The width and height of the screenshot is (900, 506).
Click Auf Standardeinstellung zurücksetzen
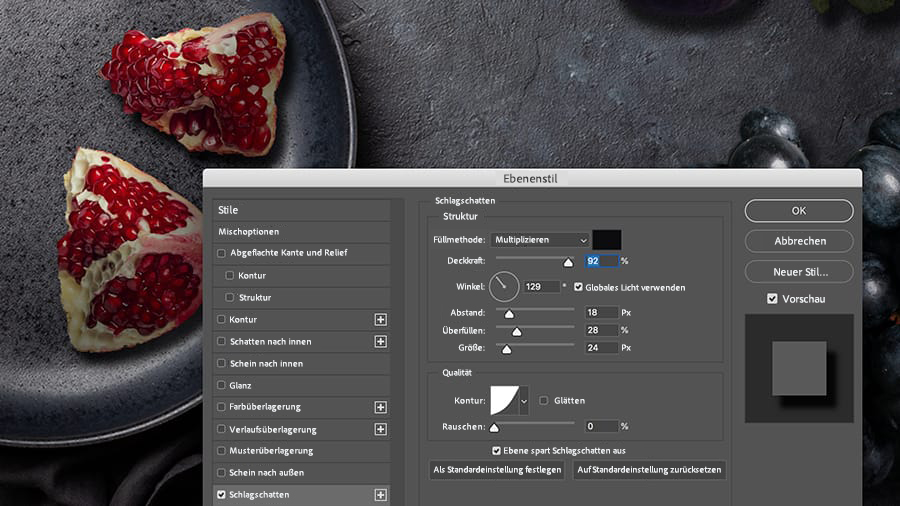[649, 470]
